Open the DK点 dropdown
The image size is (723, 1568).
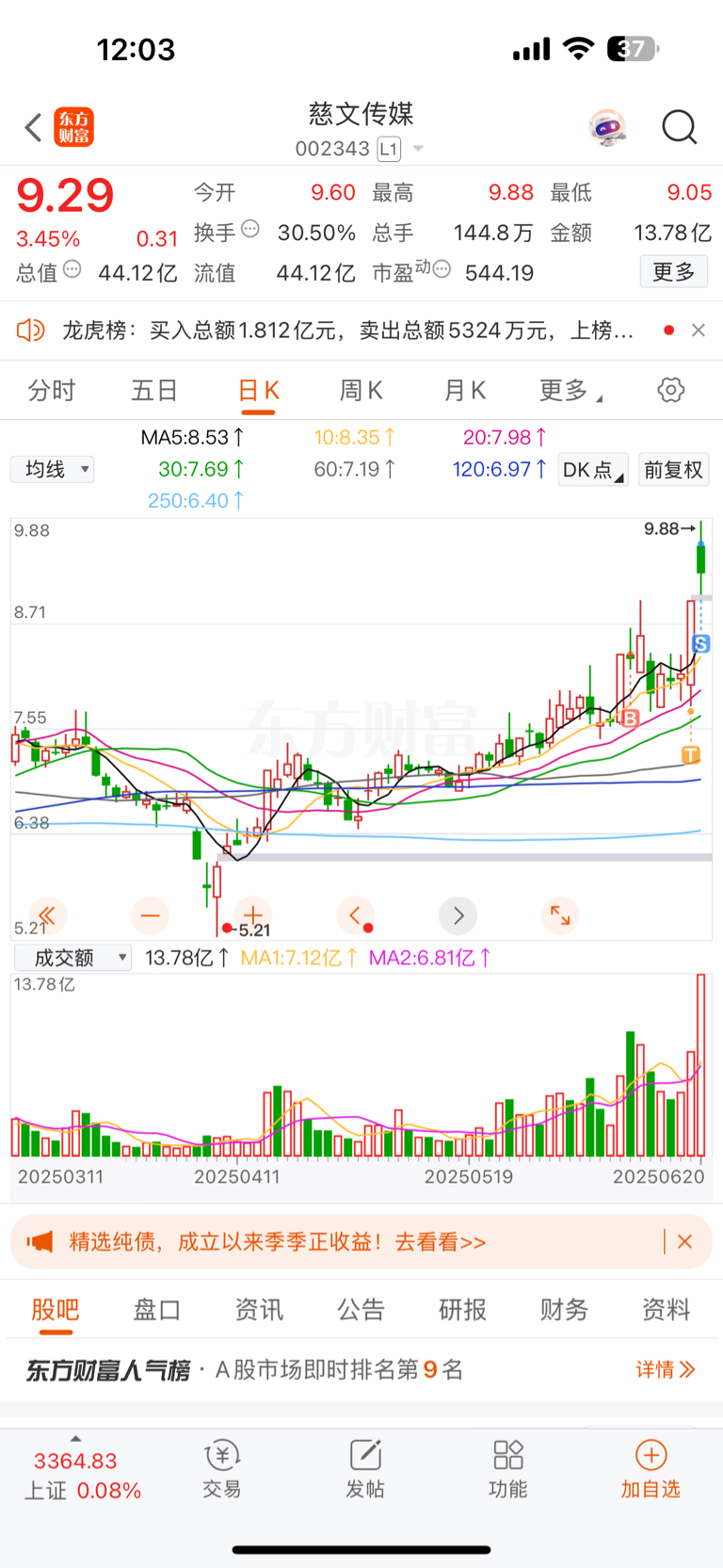click(593, 469)
